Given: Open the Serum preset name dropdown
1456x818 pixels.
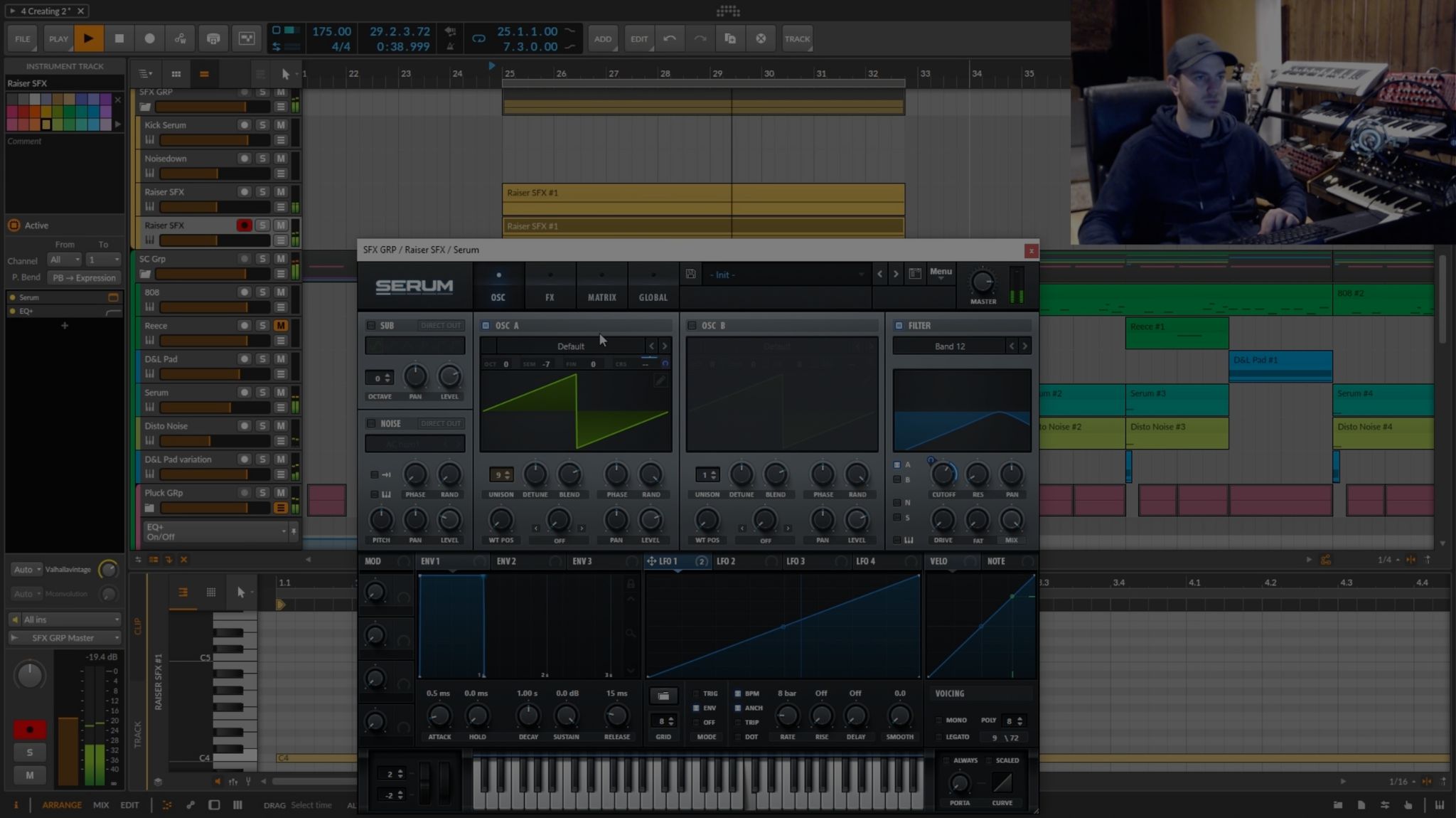Looking at the screenshot, I should pos(786,275).
